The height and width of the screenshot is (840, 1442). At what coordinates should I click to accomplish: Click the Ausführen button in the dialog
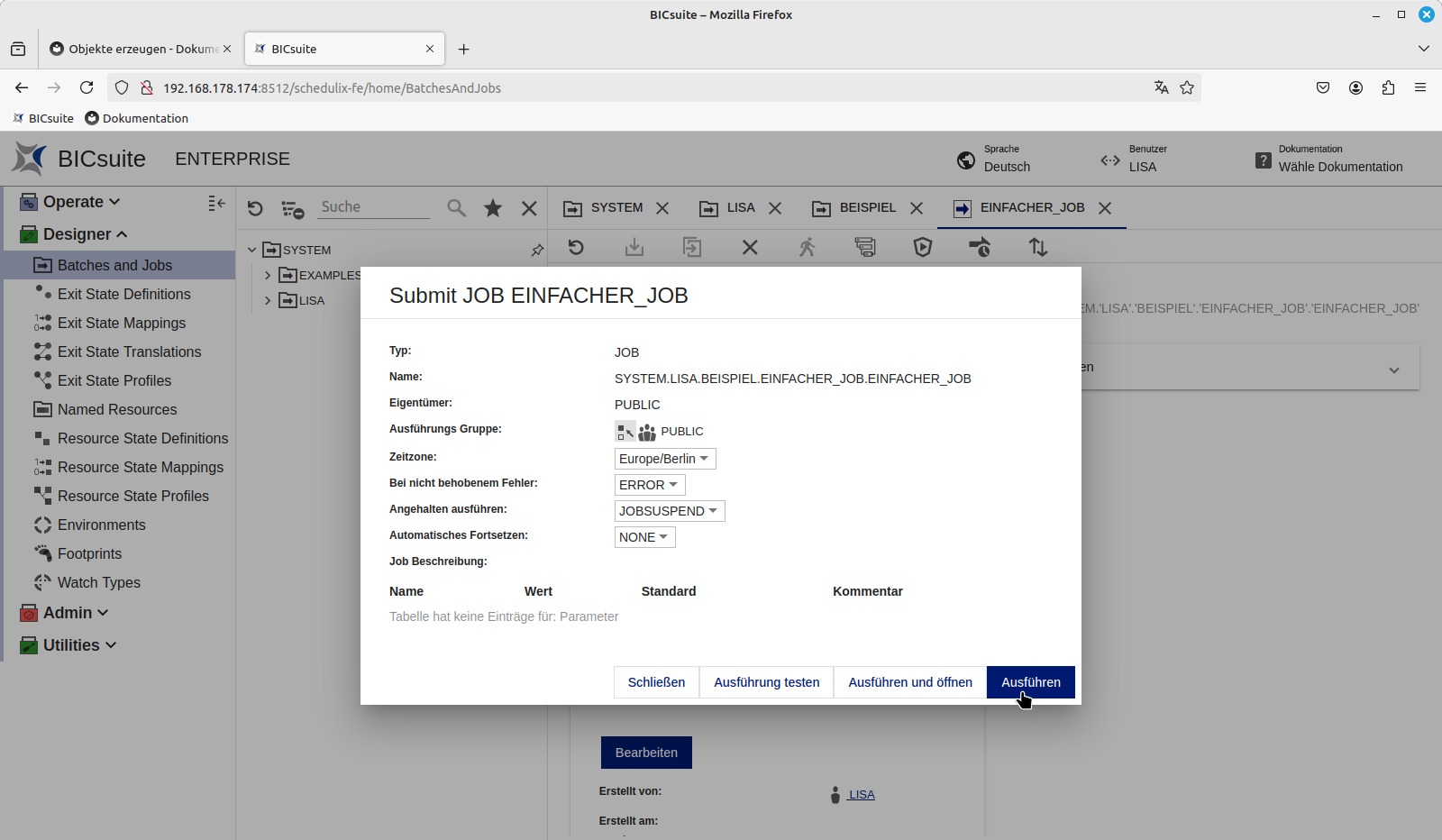[1030, 682]
